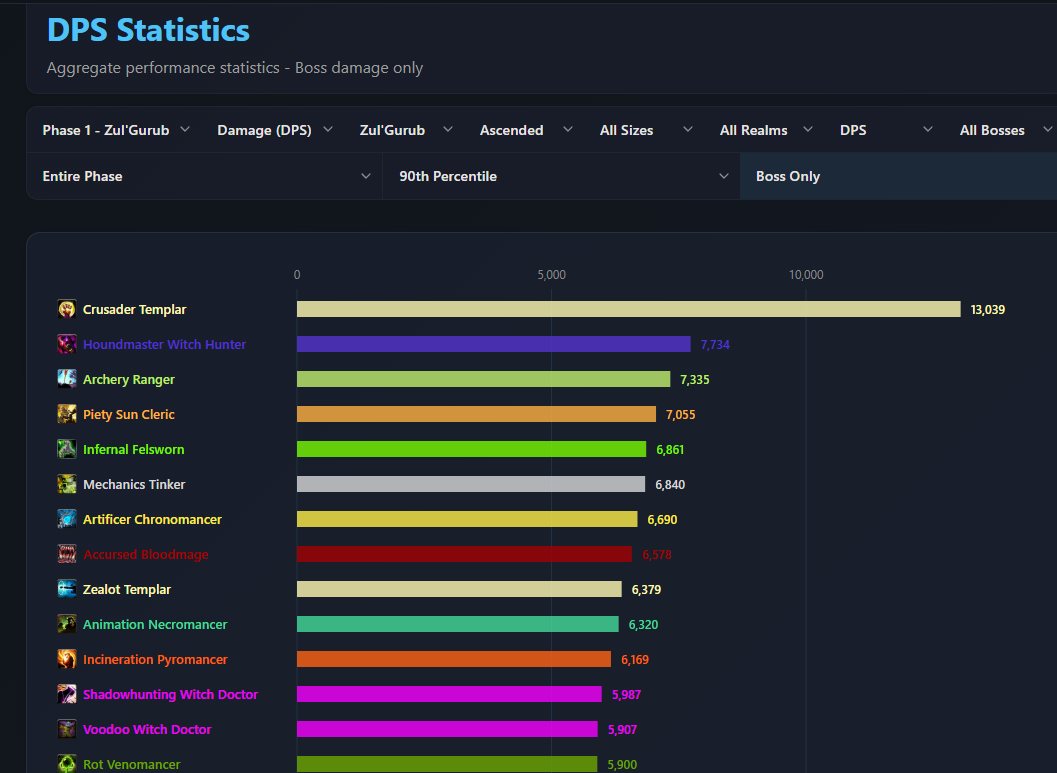
Task: Select the Artificer Chronomancer icon
Action: pyautogui.click(x=67, y=520)
